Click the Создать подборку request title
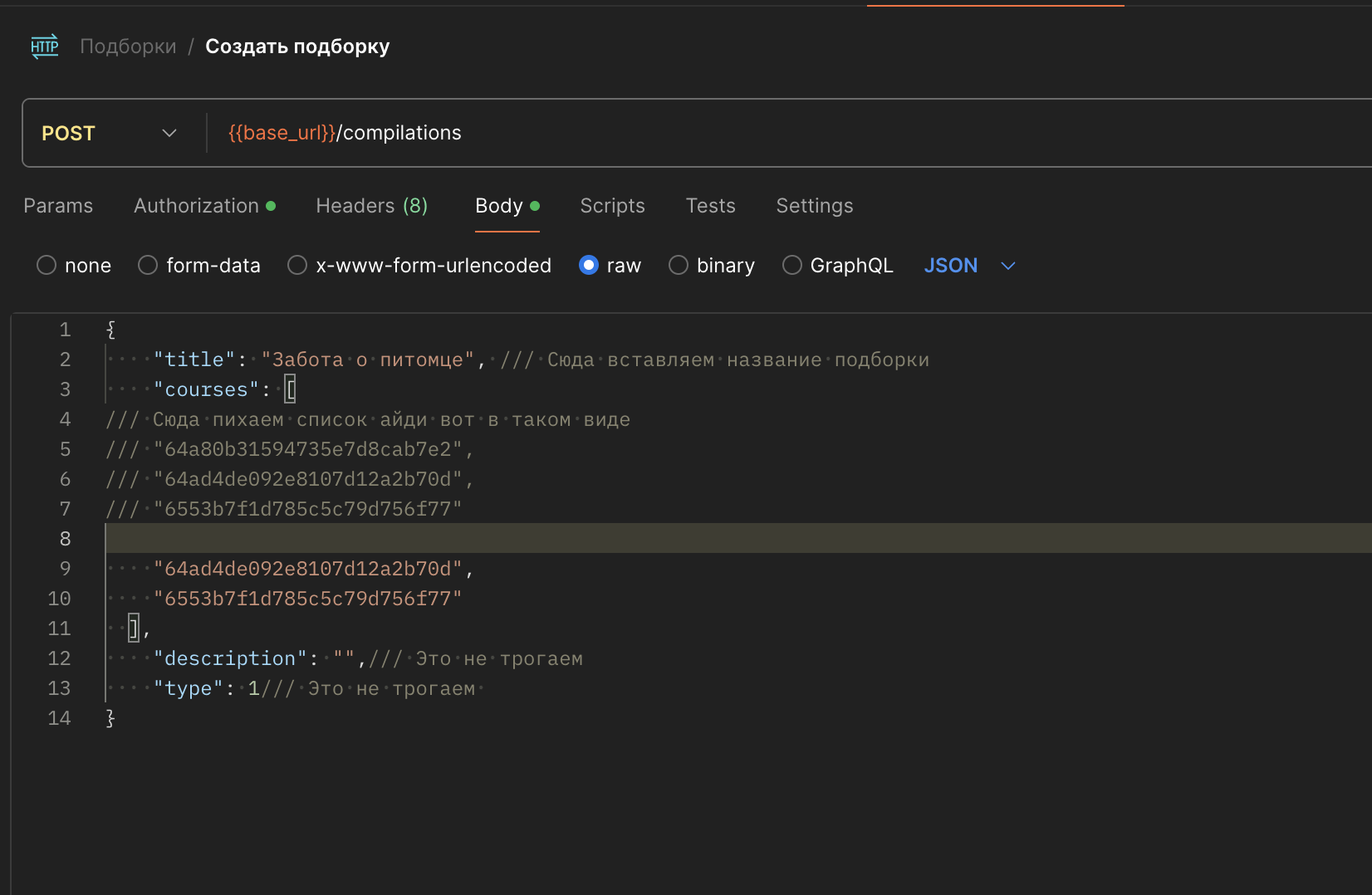 pyautogui.click(x=297, y=46)
